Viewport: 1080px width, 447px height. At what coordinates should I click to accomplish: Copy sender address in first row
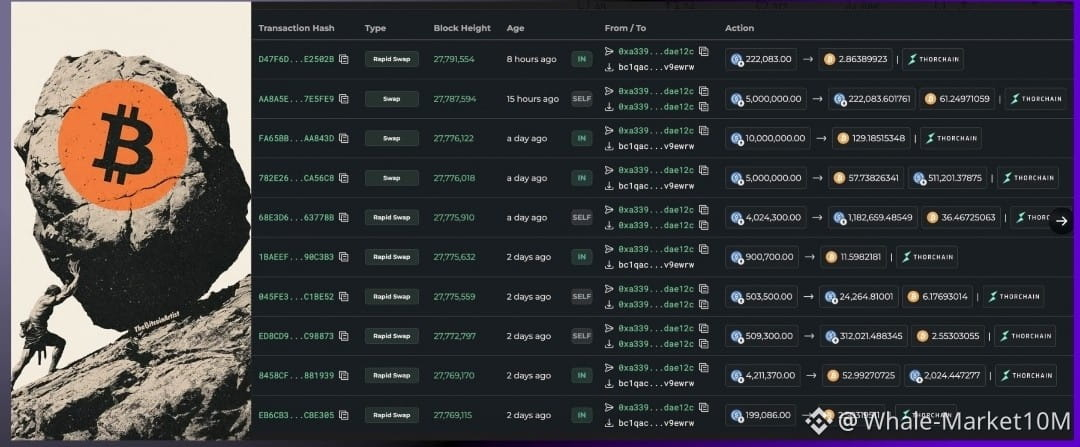[x=703, y=51]
